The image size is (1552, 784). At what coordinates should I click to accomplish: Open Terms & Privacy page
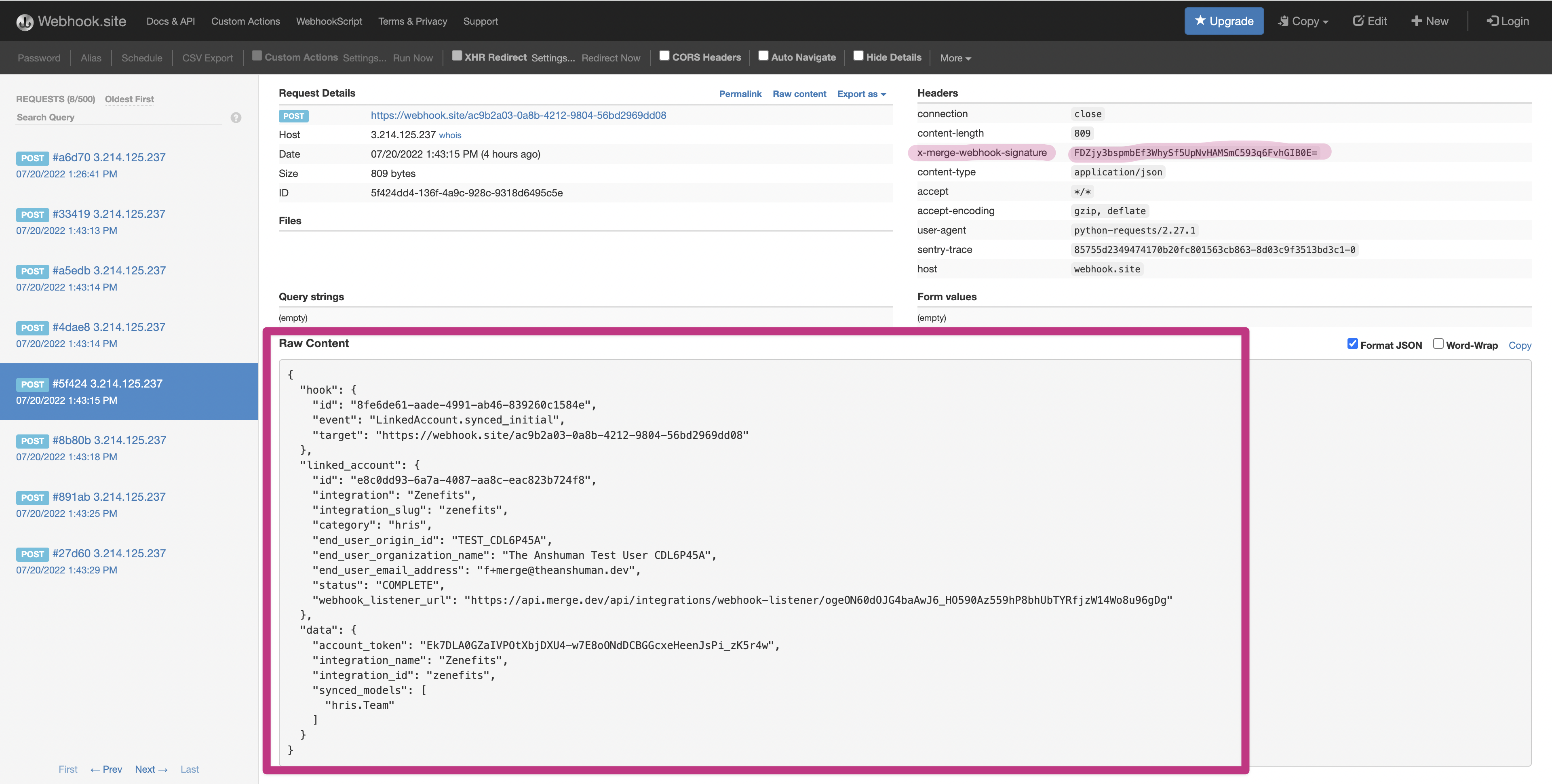[x=413, y=21]
